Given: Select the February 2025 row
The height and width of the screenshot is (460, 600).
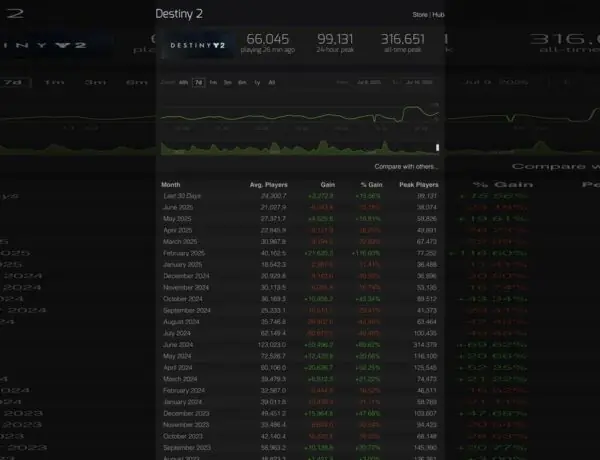Looking at the screenshot, I should pyautogui.click(x=300, y=253).
